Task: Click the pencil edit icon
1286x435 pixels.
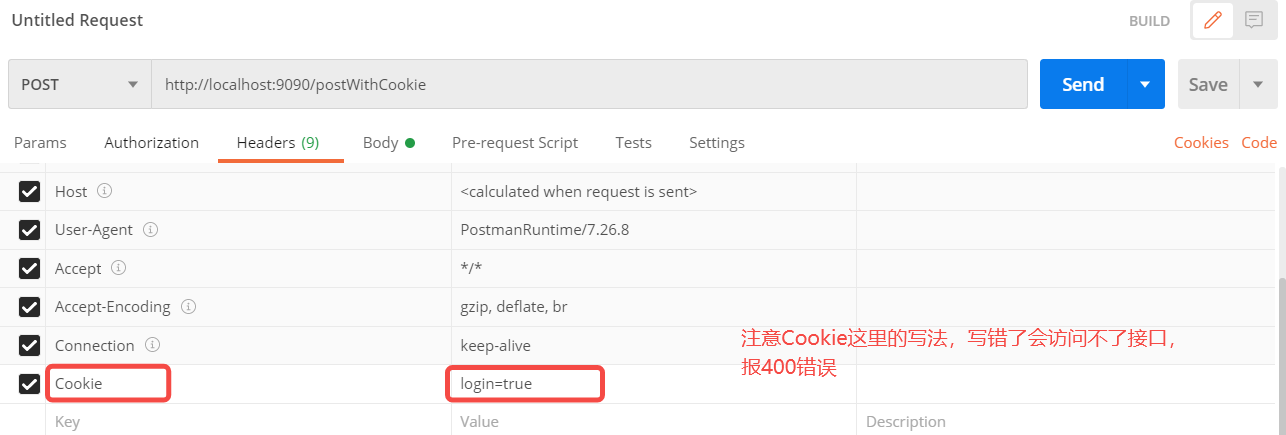Action: (1213, 20)
